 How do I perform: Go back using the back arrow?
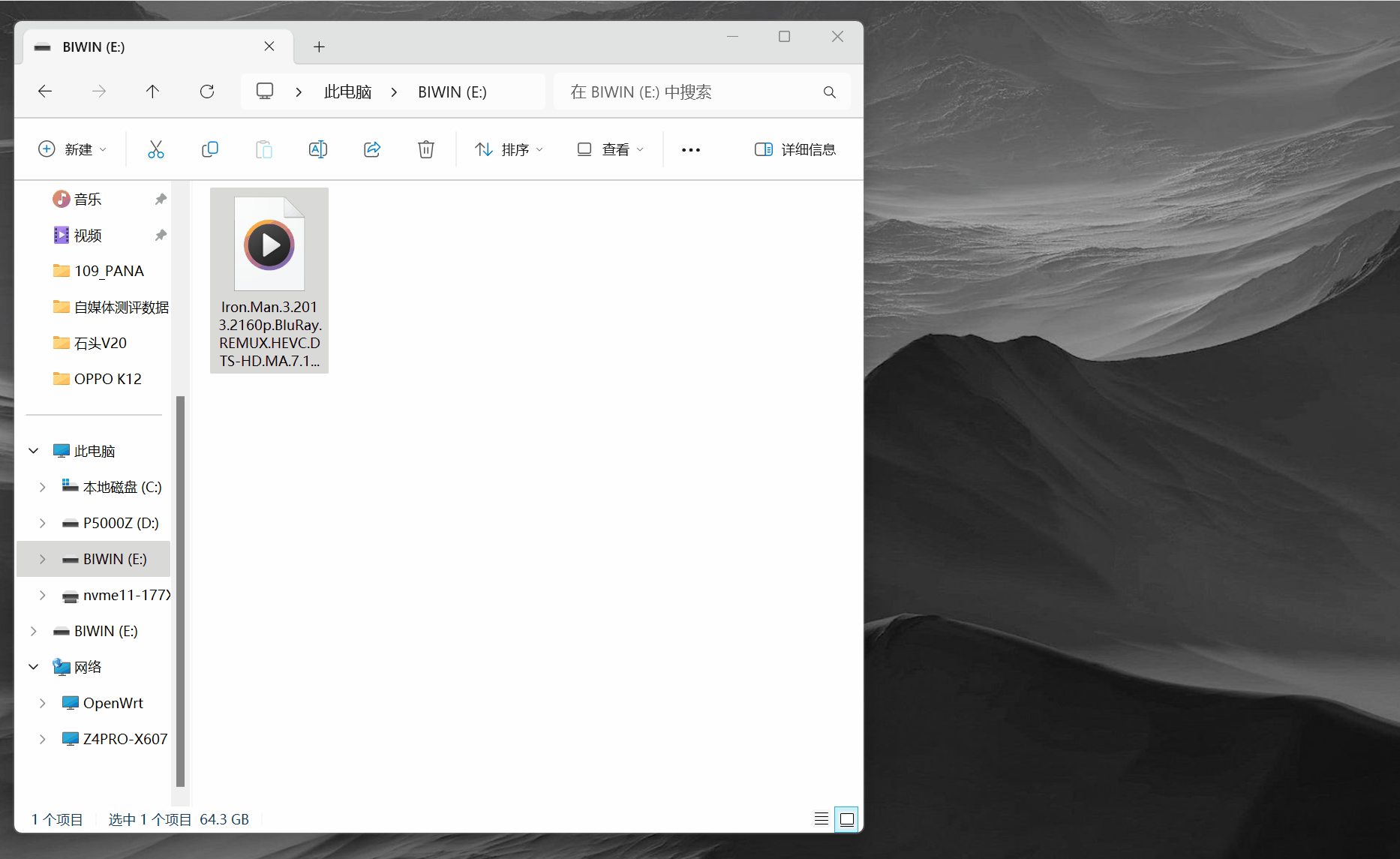tap(45, 92)
